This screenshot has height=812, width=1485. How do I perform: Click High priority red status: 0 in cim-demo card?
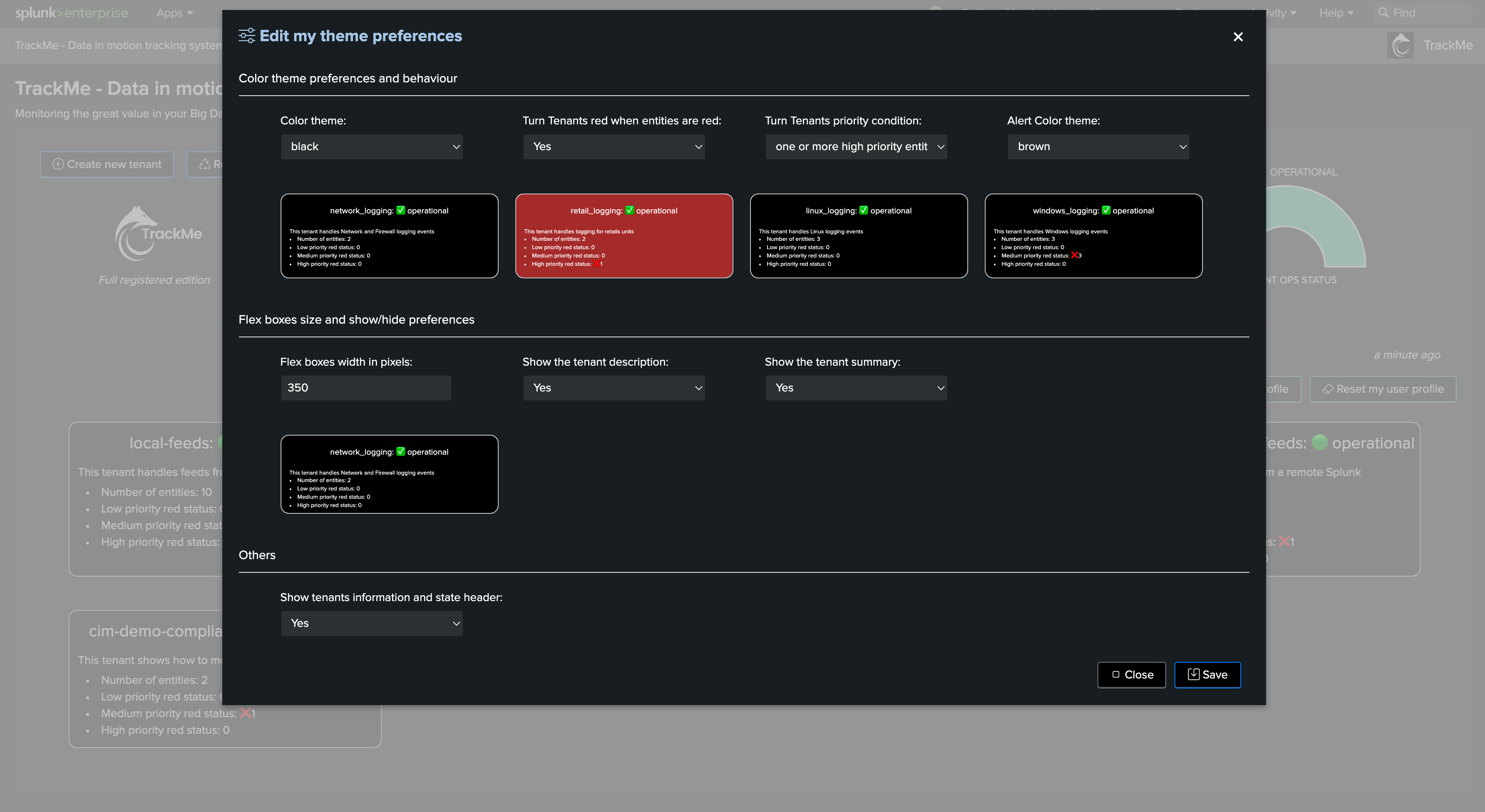point(165,730)
